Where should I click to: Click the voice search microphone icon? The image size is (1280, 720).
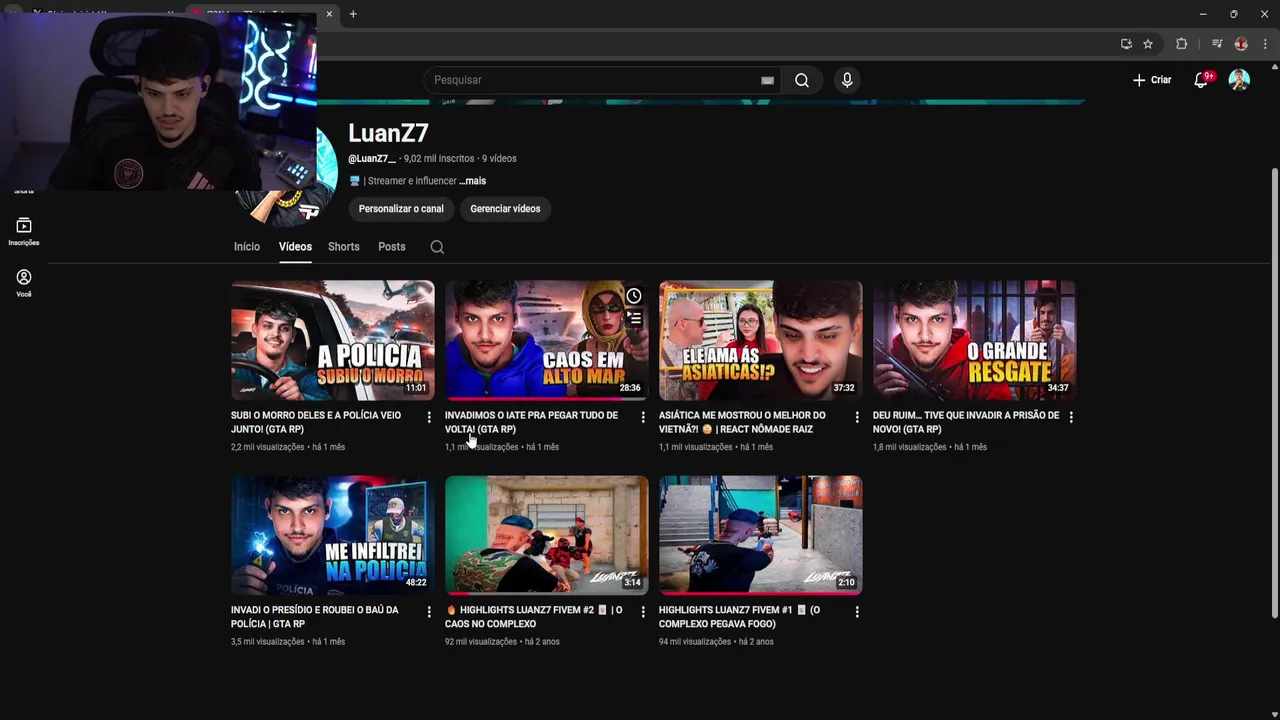847,80
